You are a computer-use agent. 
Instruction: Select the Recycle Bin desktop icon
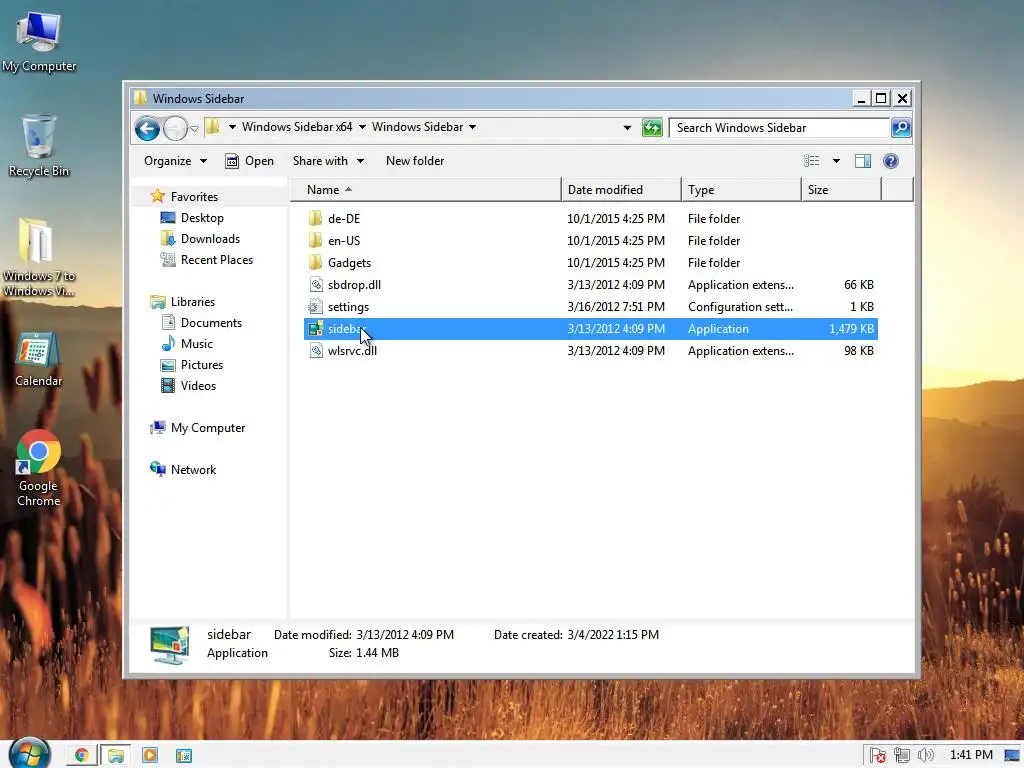pos(39,145)
